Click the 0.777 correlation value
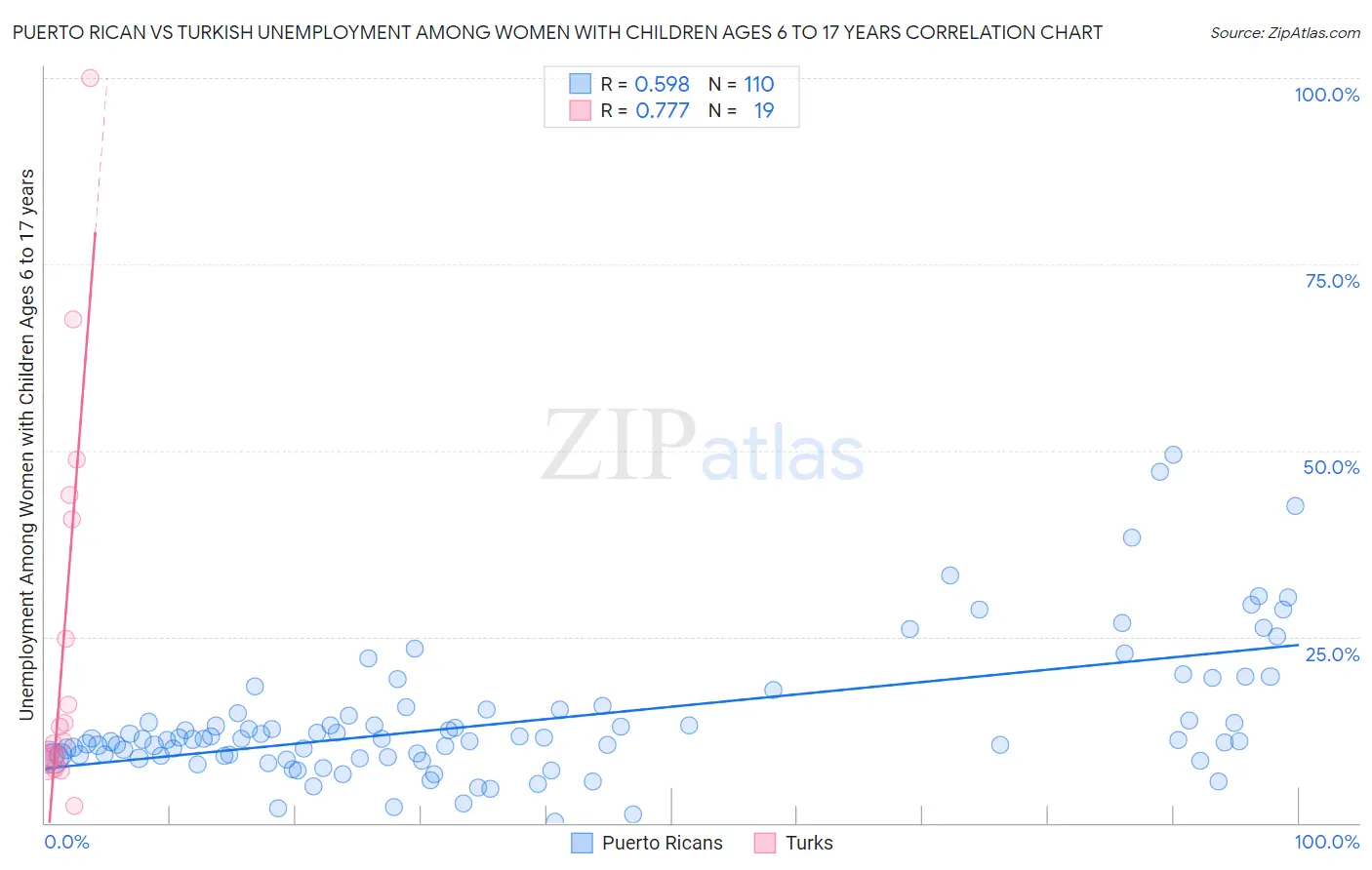Image resolution: width=1372 pixels, height=870 pixels. click(x=663, y=110)
